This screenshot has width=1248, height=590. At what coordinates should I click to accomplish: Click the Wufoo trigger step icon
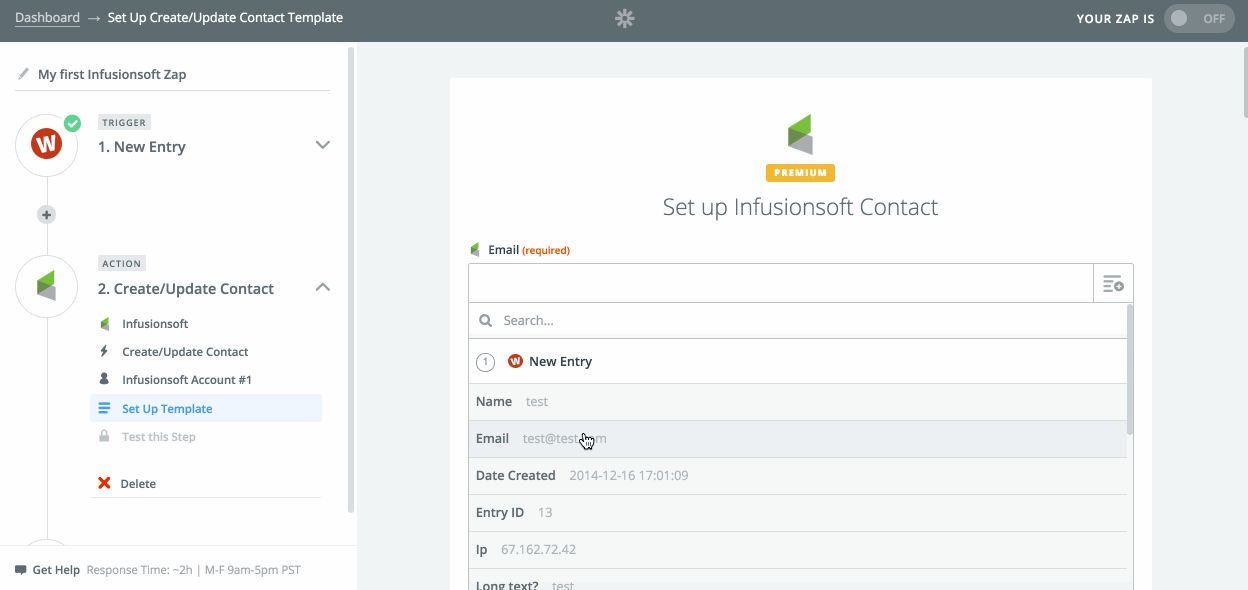pyautogui.click(x=46, y=145)
